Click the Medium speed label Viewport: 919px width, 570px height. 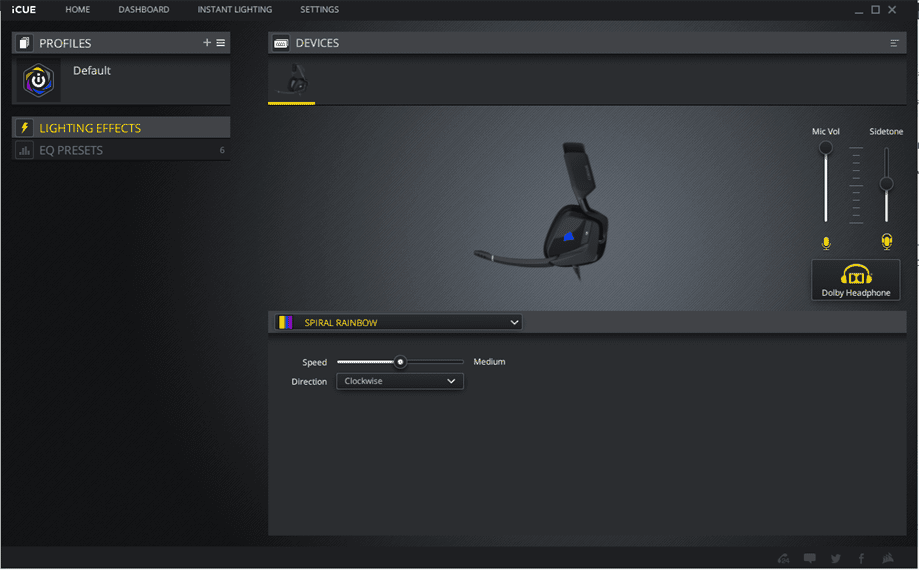pyautogui.click(x=489, y=362)
